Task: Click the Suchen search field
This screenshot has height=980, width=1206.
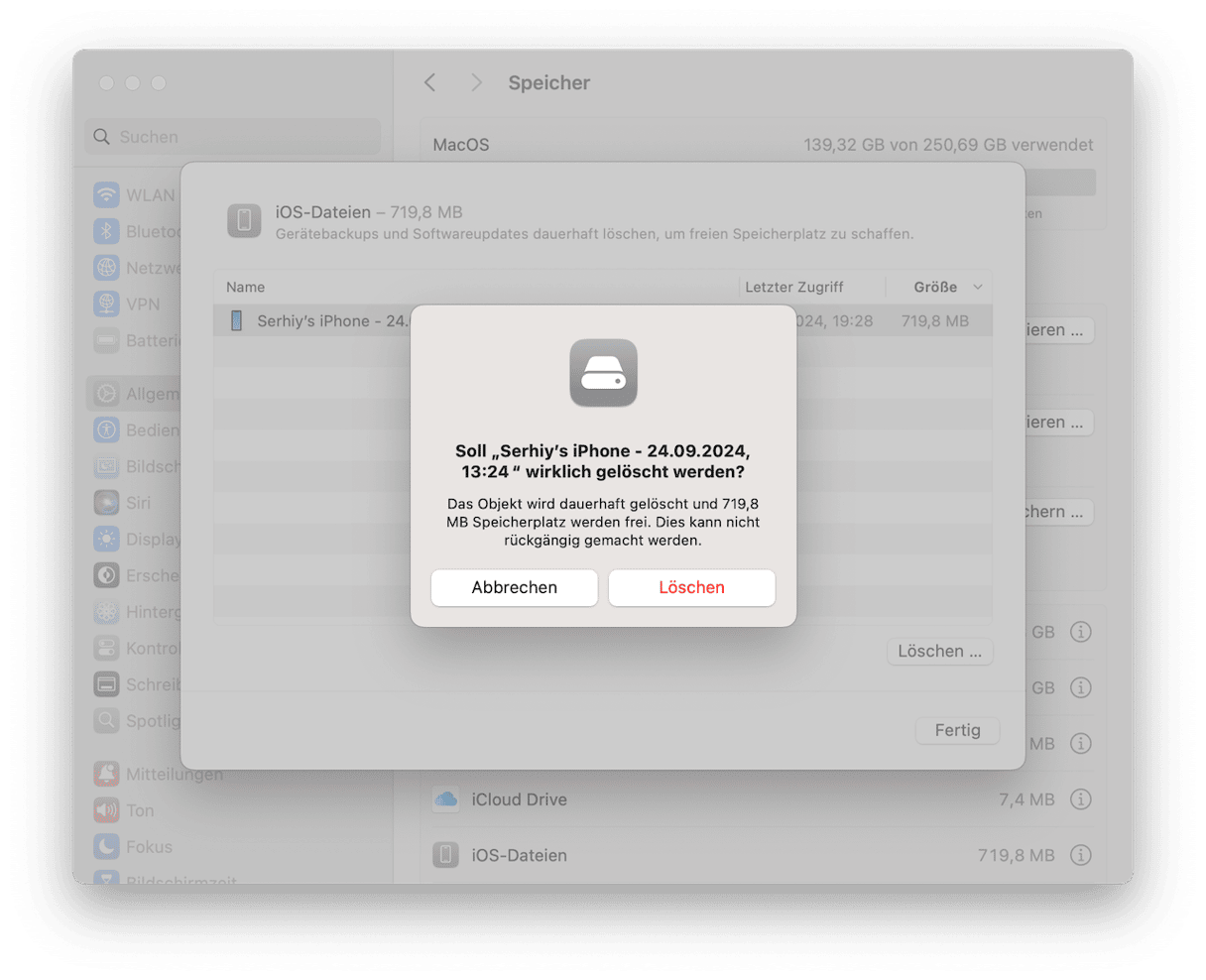Action: coord(233,137)
